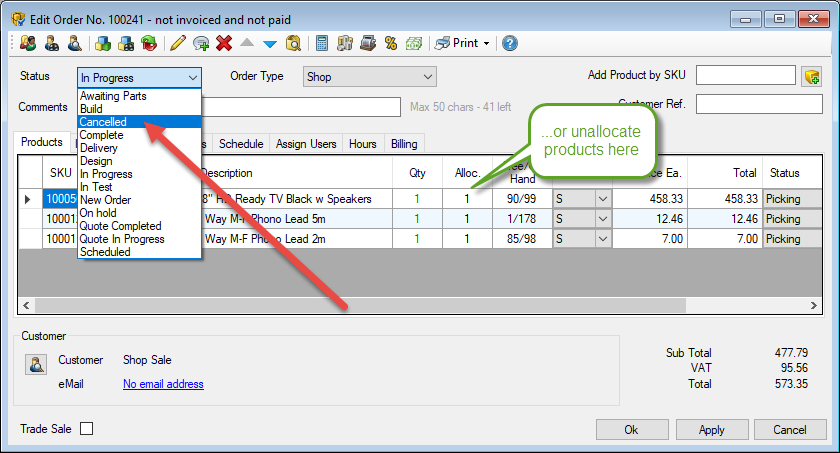The height and width of the screenshot is (453, 840).
Task: Click the customer profile icon in Customer section
Action: point(35,365)
